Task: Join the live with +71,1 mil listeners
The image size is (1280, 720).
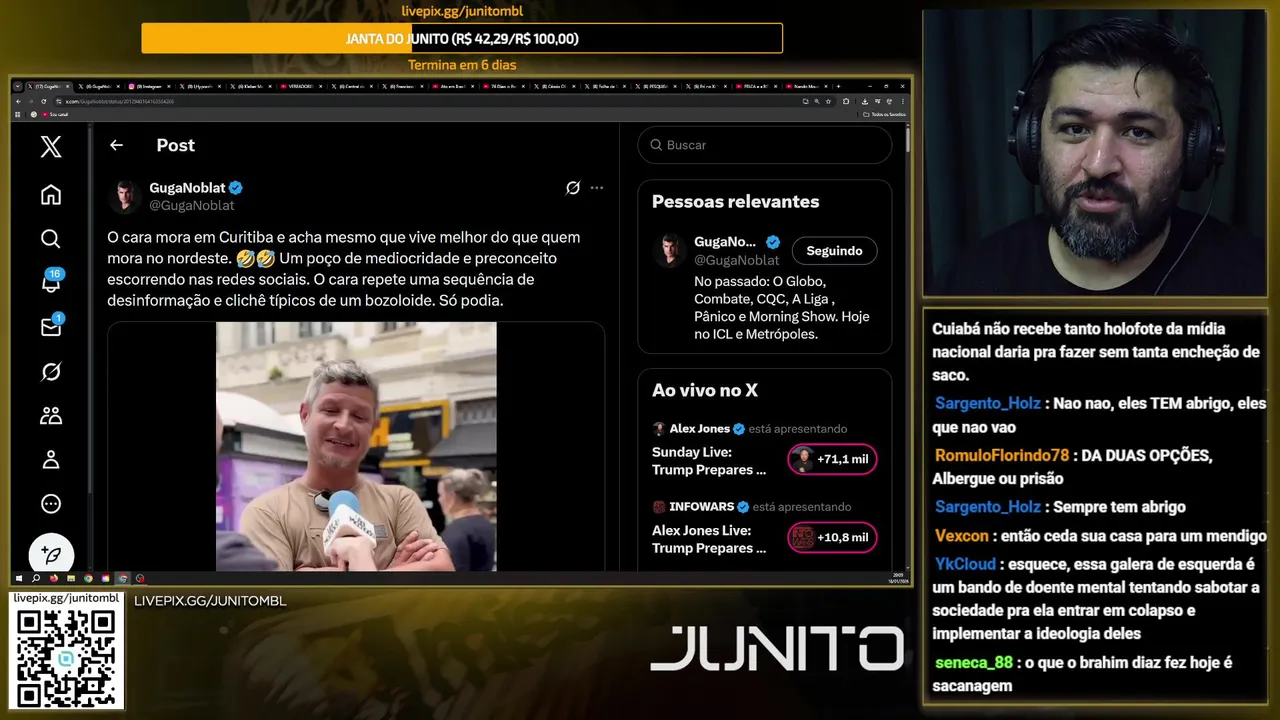Action: point(832,459)
